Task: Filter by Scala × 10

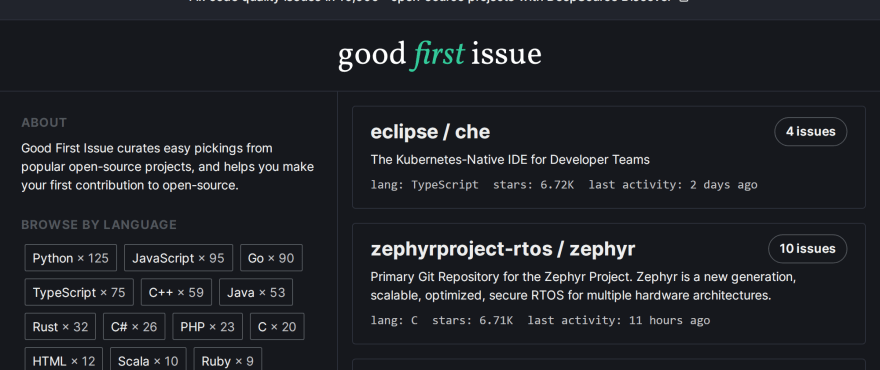Action: pos(148,360)
